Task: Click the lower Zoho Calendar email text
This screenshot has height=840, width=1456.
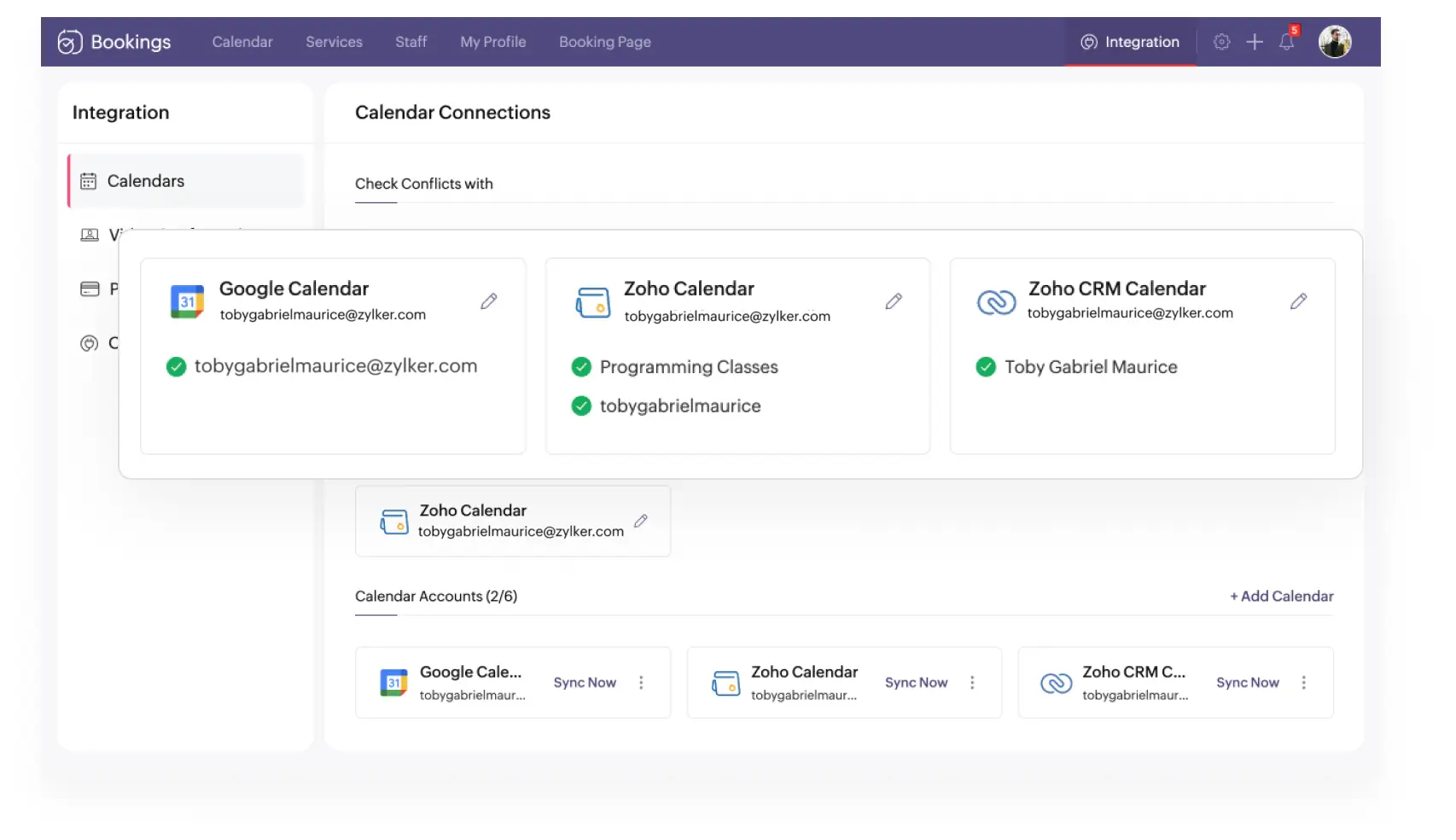Action: coord(521,532)
